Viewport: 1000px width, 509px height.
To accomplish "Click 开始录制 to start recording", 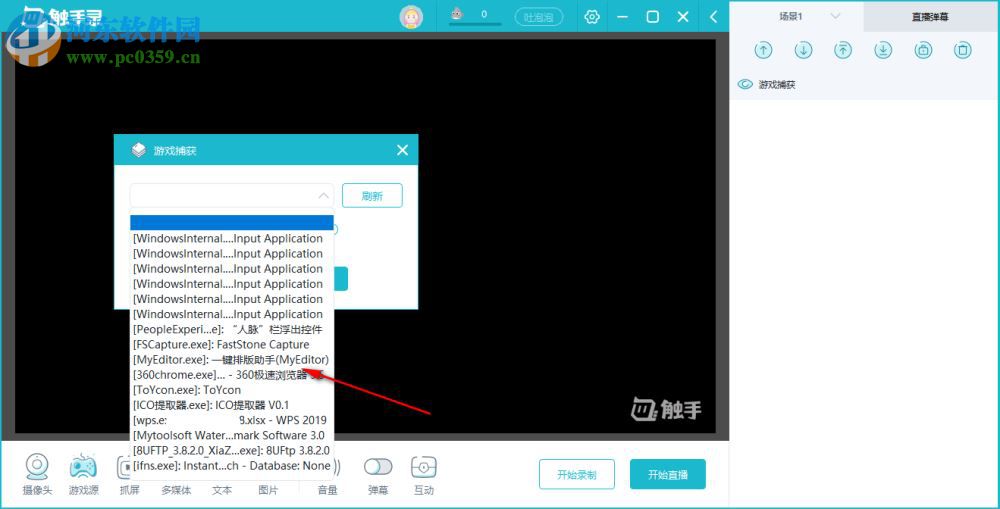I will point(577,475).
